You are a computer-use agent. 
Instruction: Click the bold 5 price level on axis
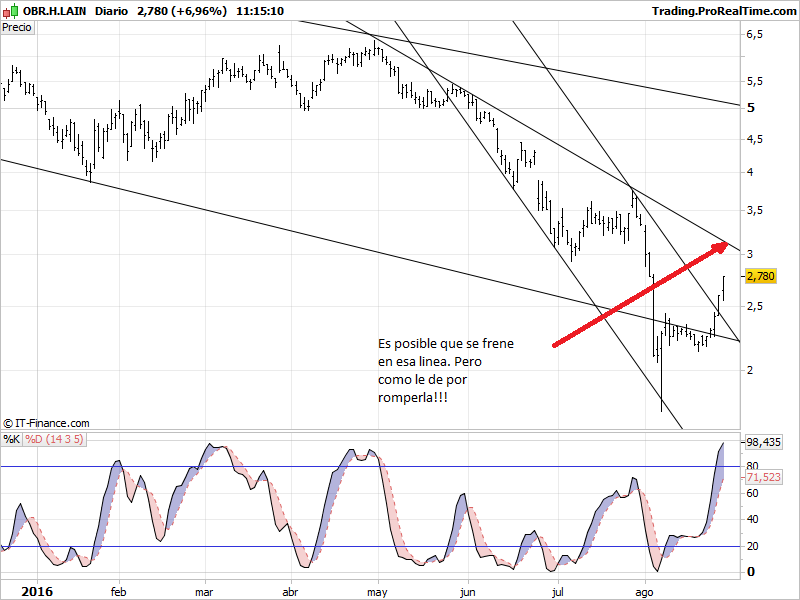[x=751, y=107]
